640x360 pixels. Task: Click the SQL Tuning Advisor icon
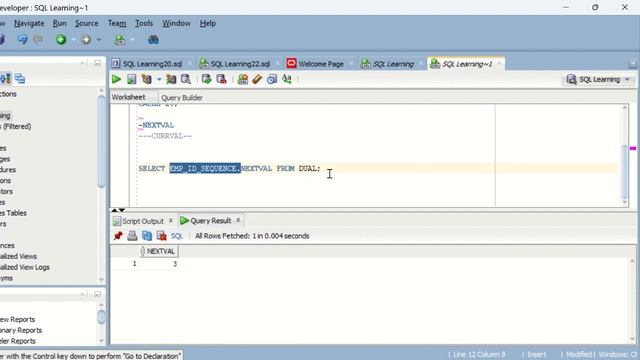point(186,79)
